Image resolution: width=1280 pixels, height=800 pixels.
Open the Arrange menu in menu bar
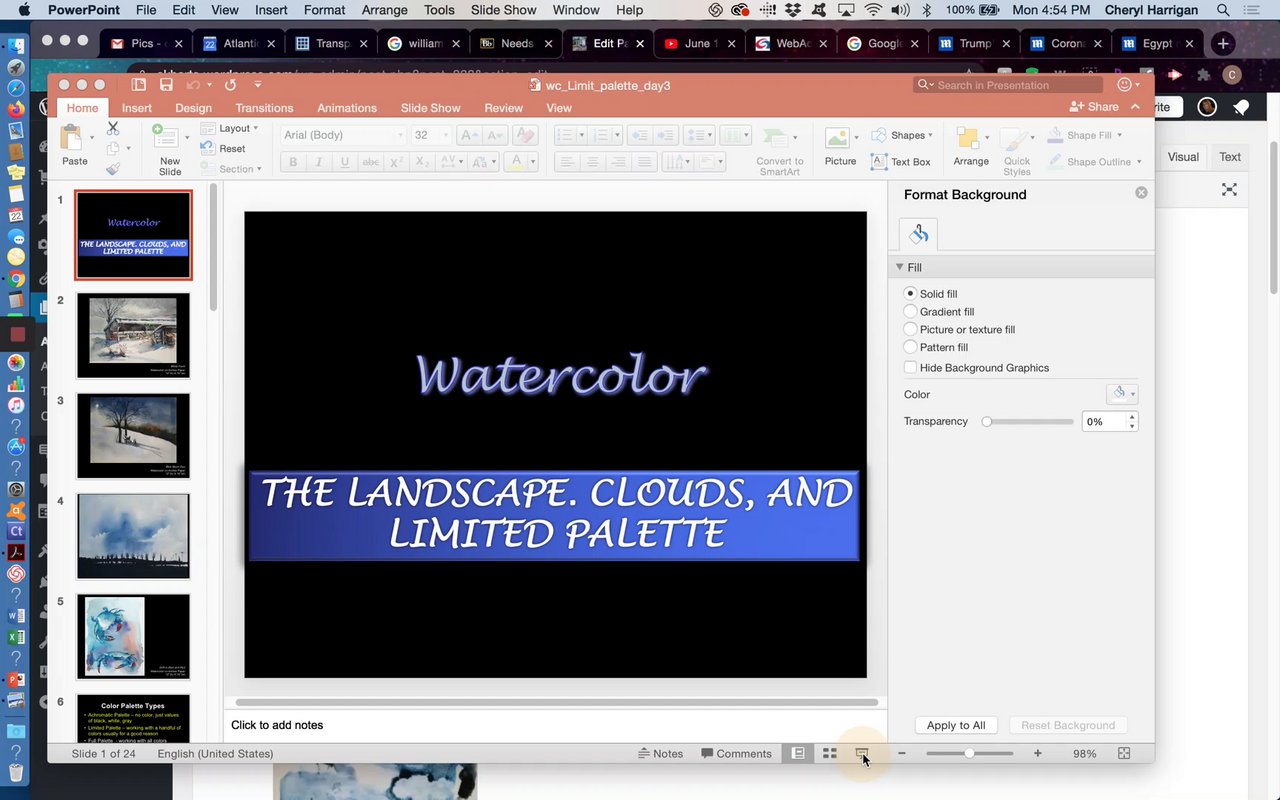click(385, 10)
